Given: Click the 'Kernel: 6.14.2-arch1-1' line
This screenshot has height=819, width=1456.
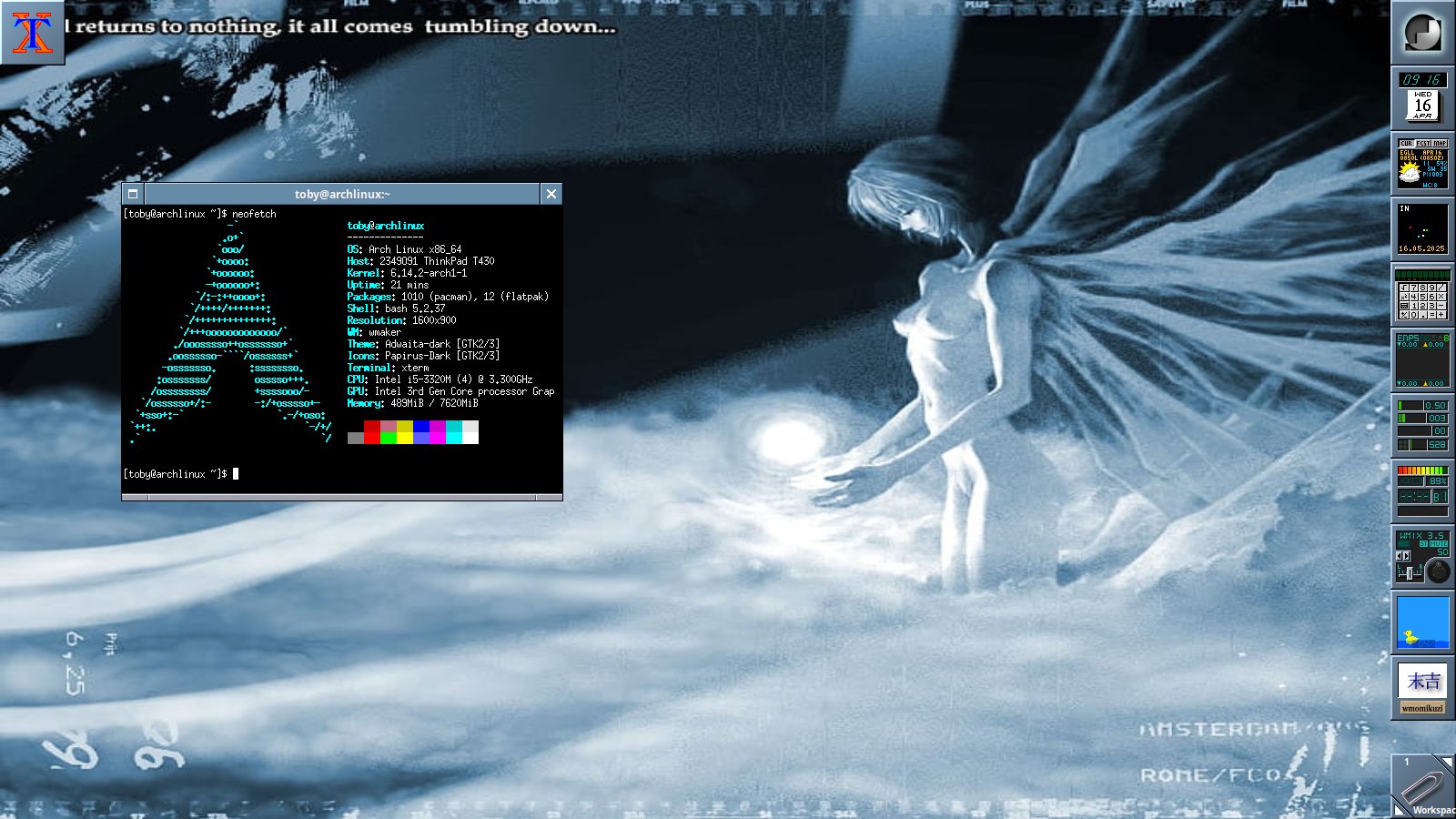Looking at the screenshot, I should click(x=407, y=273).
